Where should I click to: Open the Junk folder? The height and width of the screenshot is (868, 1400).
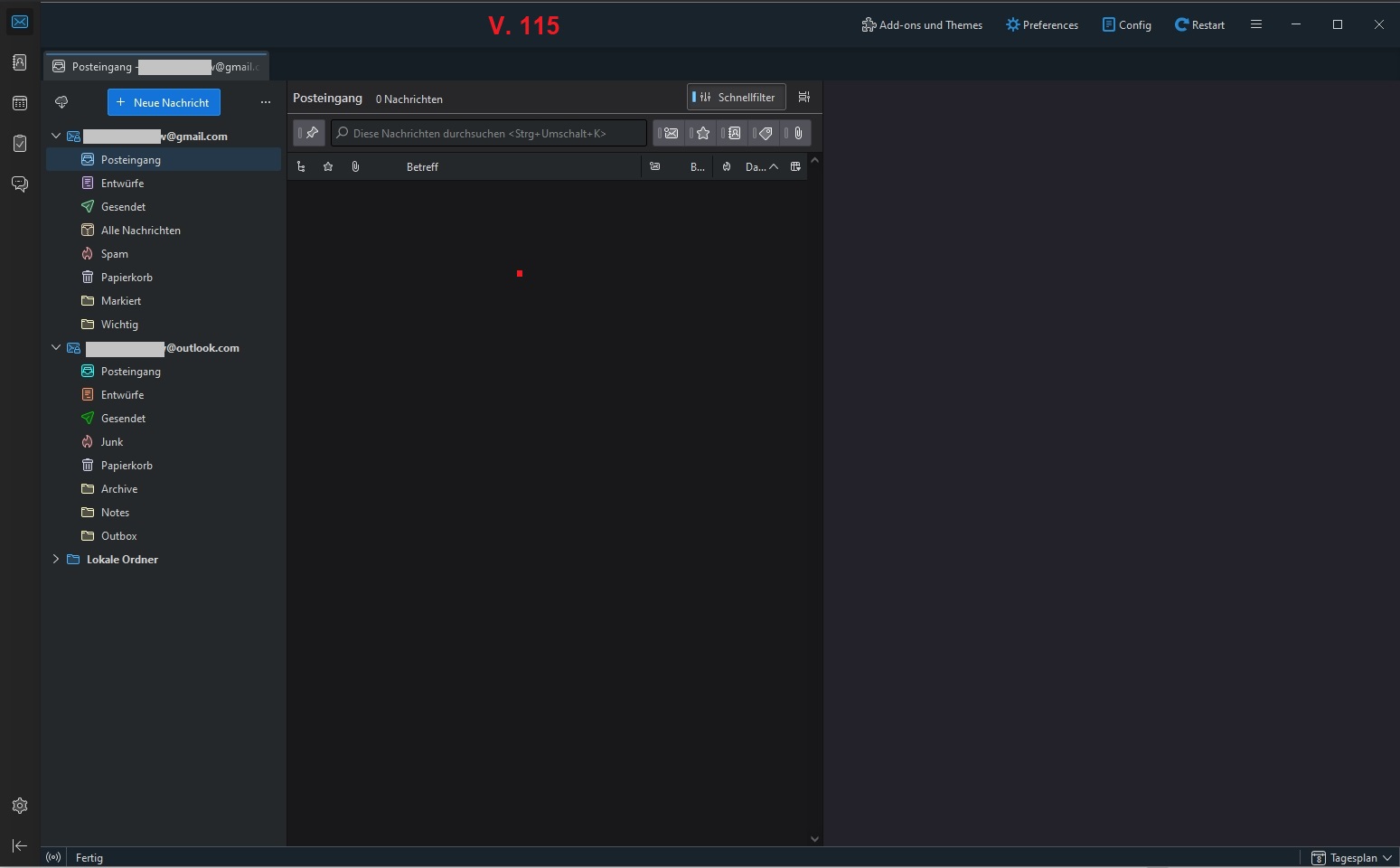[x=164, y=441]
